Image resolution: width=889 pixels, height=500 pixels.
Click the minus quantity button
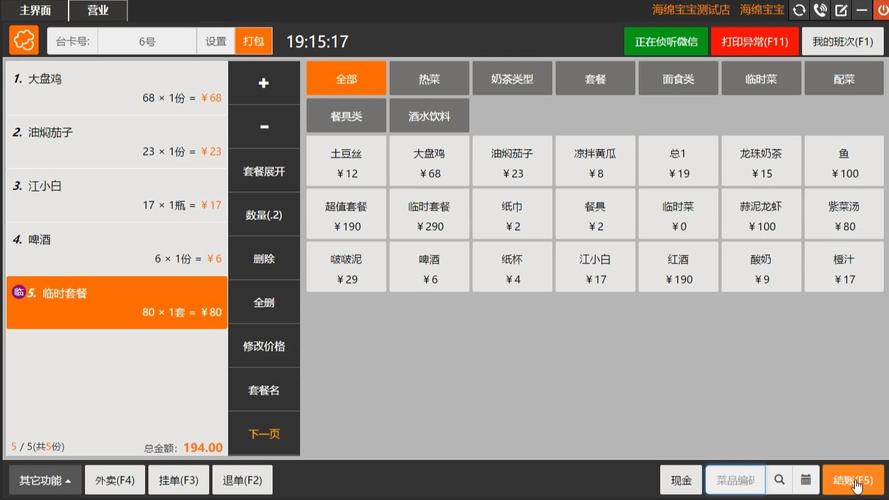coord(264,126)
